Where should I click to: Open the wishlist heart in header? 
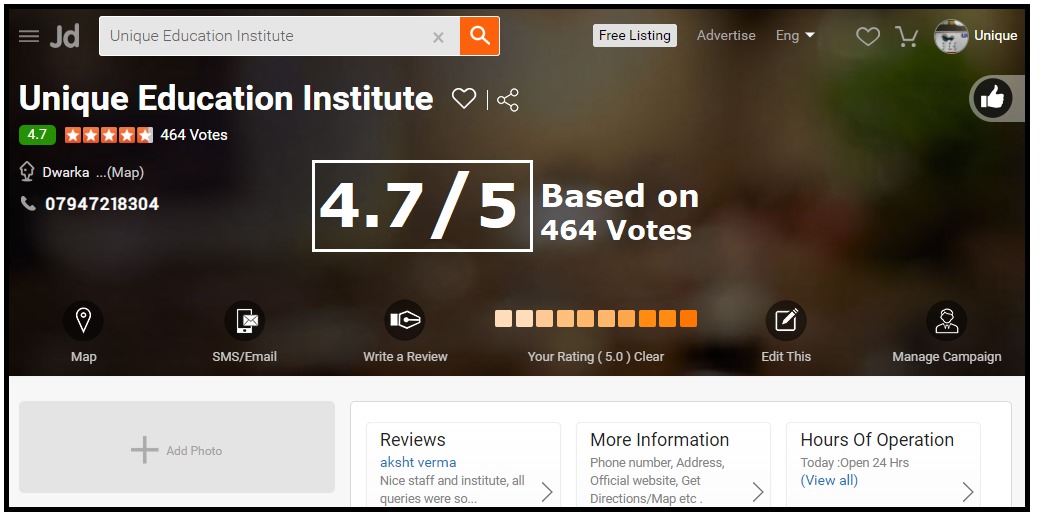(x=868, y=36)
